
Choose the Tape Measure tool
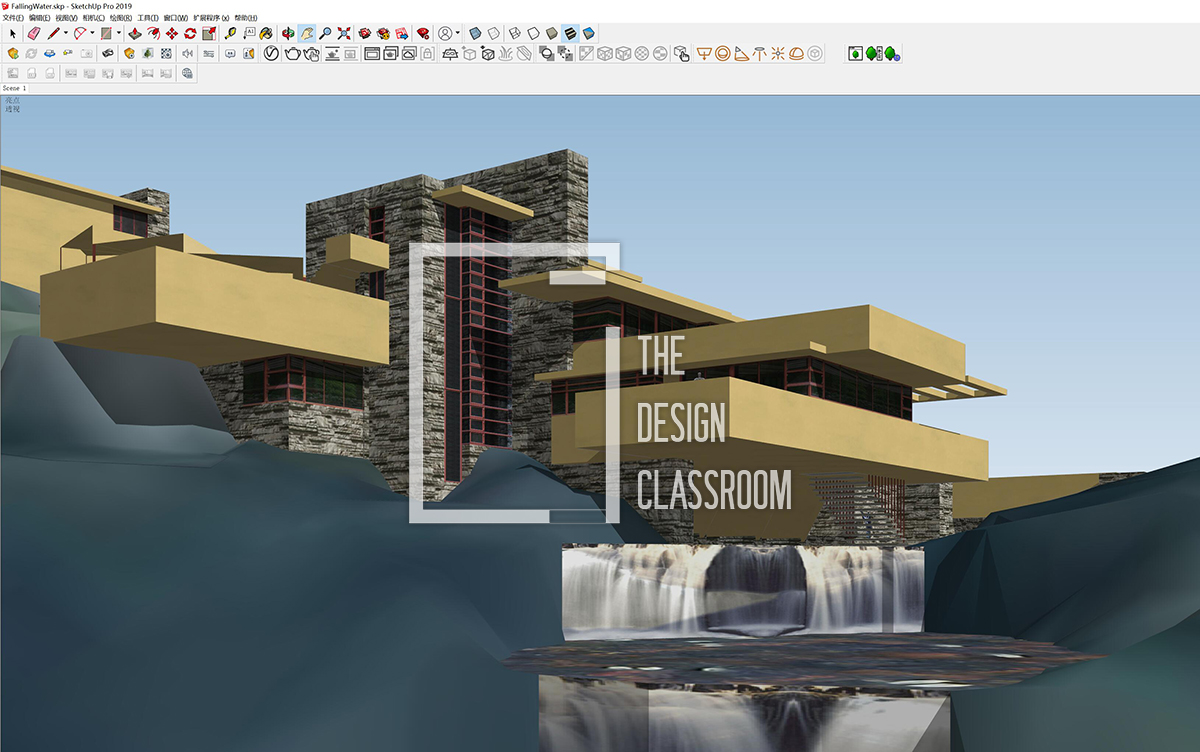tap(230, 33)
